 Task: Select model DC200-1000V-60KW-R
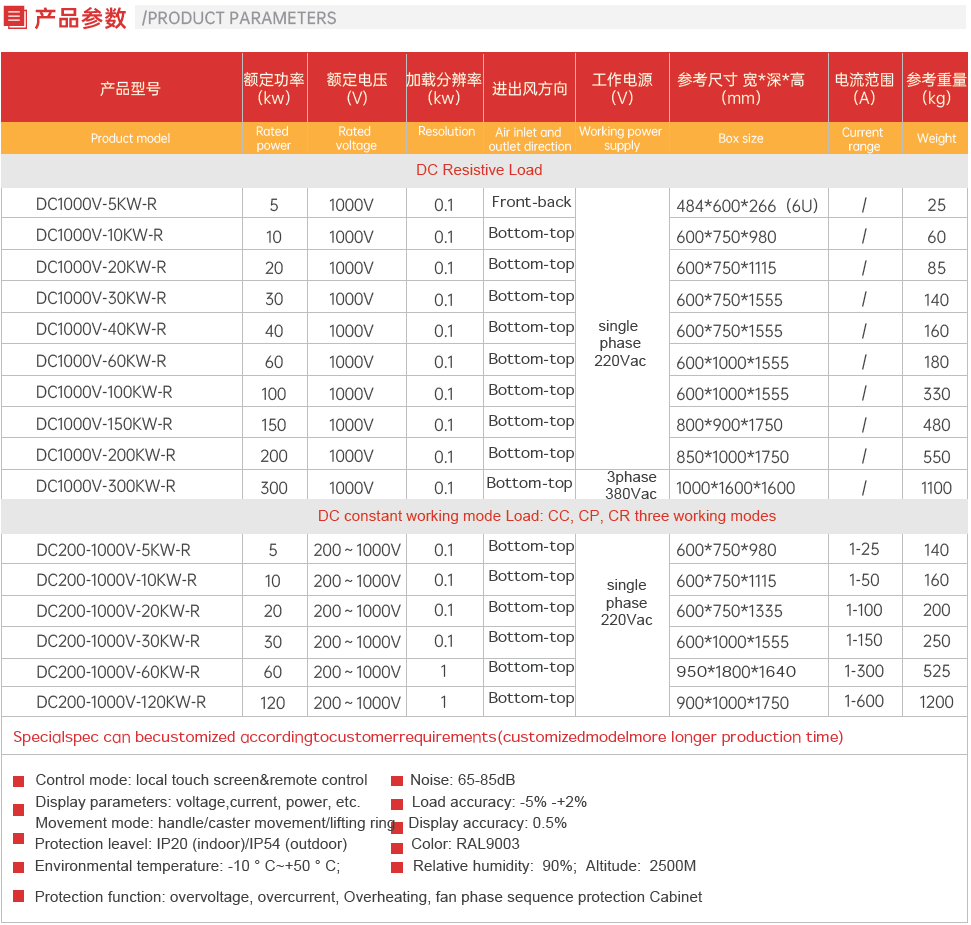(118, 672)
